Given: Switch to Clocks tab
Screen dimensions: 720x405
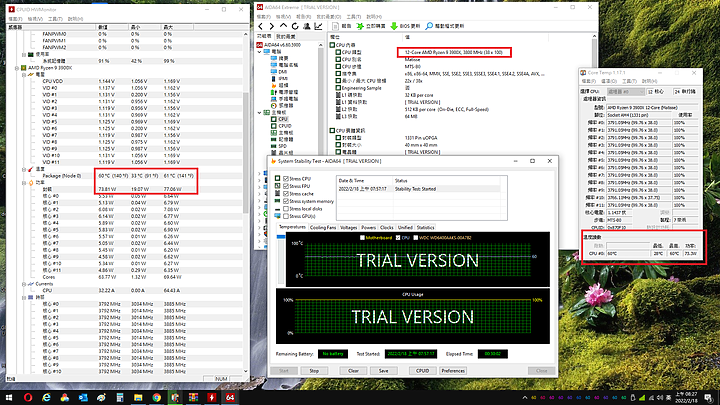Looking at the screenshot, I should (x=387, y=228).
